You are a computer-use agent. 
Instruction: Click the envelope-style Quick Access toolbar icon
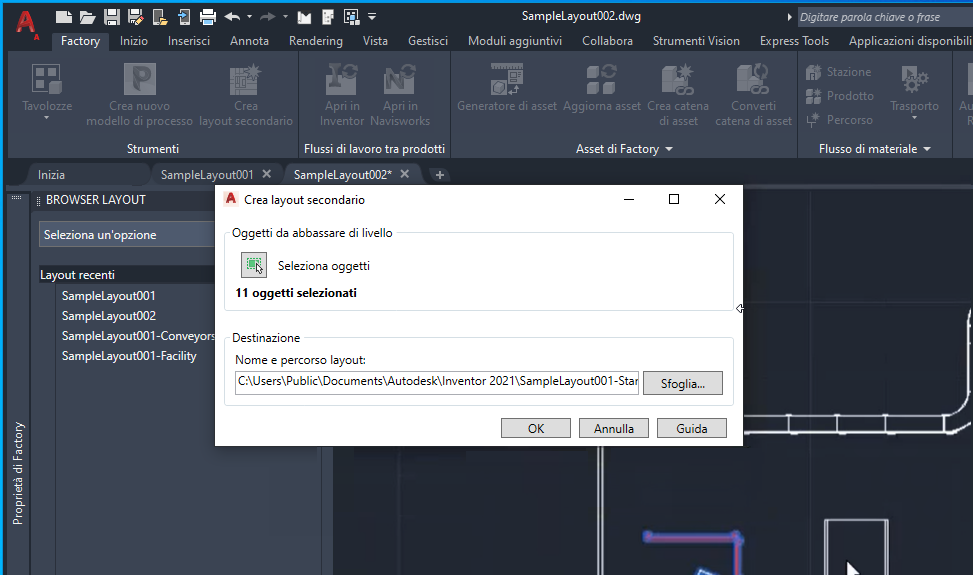[304, 17]
